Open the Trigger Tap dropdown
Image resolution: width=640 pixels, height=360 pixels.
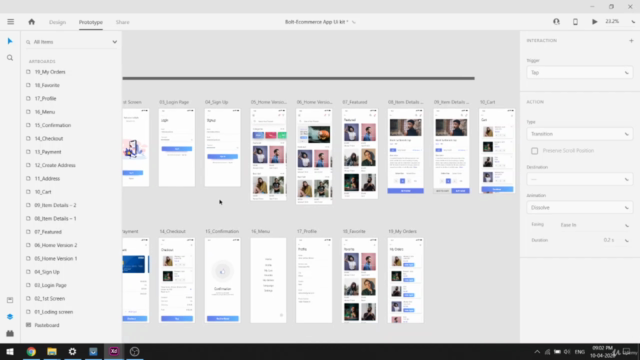point(580,73)
